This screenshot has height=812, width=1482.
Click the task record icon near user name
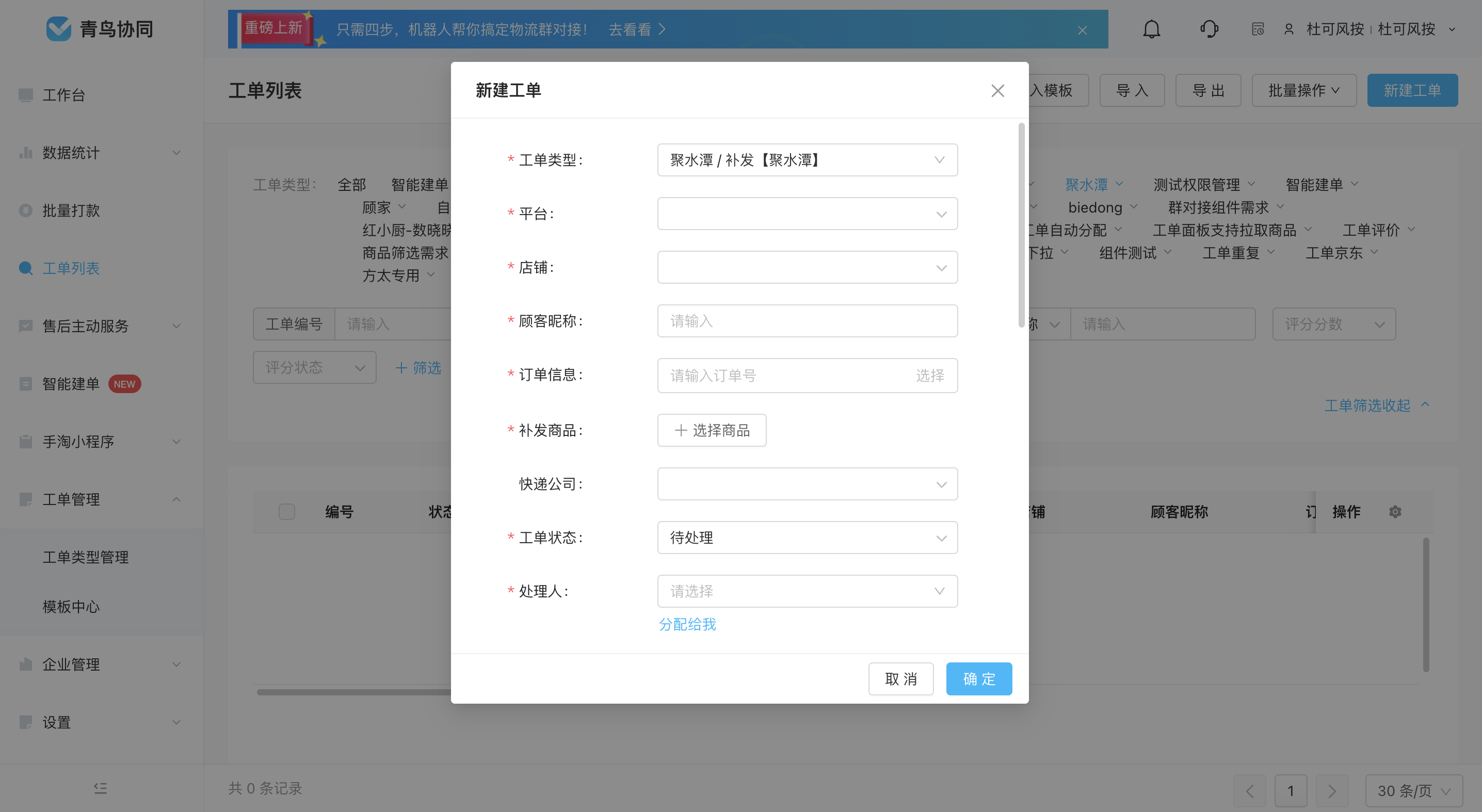1258,29
